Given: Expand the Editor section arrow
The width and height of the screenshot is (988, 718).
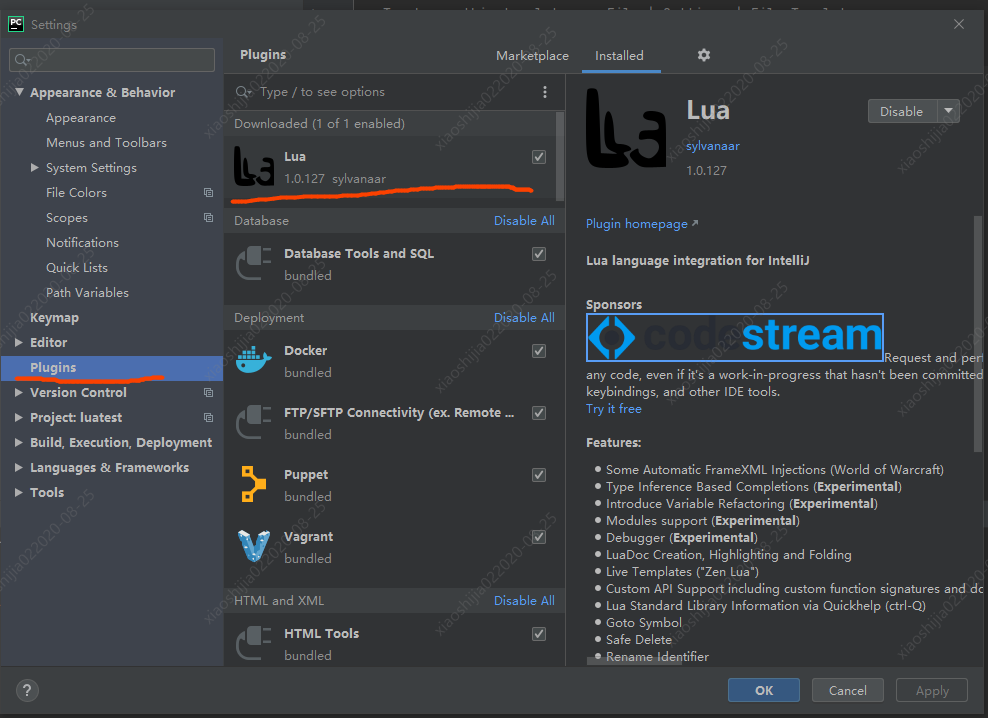Looking at the screenshot, I should (19, 342).
